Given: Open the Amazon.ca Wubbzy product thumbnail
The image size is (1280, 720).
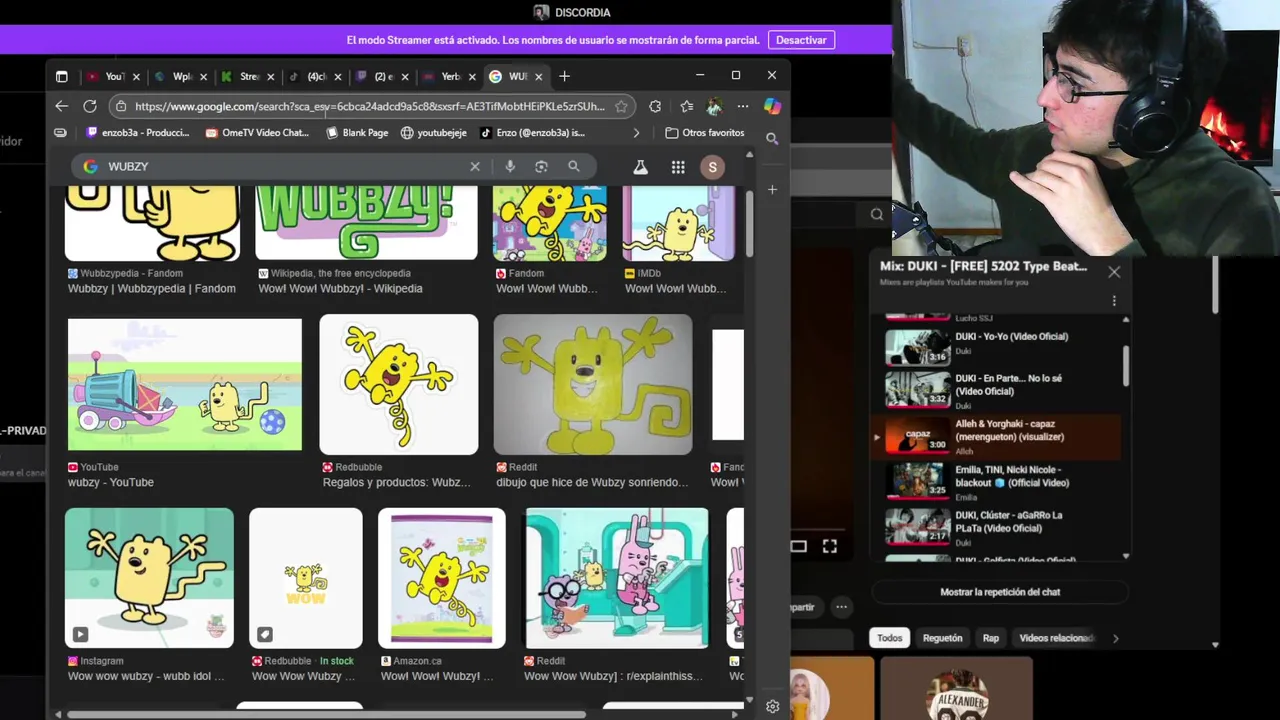Looking at the screenshot, I should 442,578.
